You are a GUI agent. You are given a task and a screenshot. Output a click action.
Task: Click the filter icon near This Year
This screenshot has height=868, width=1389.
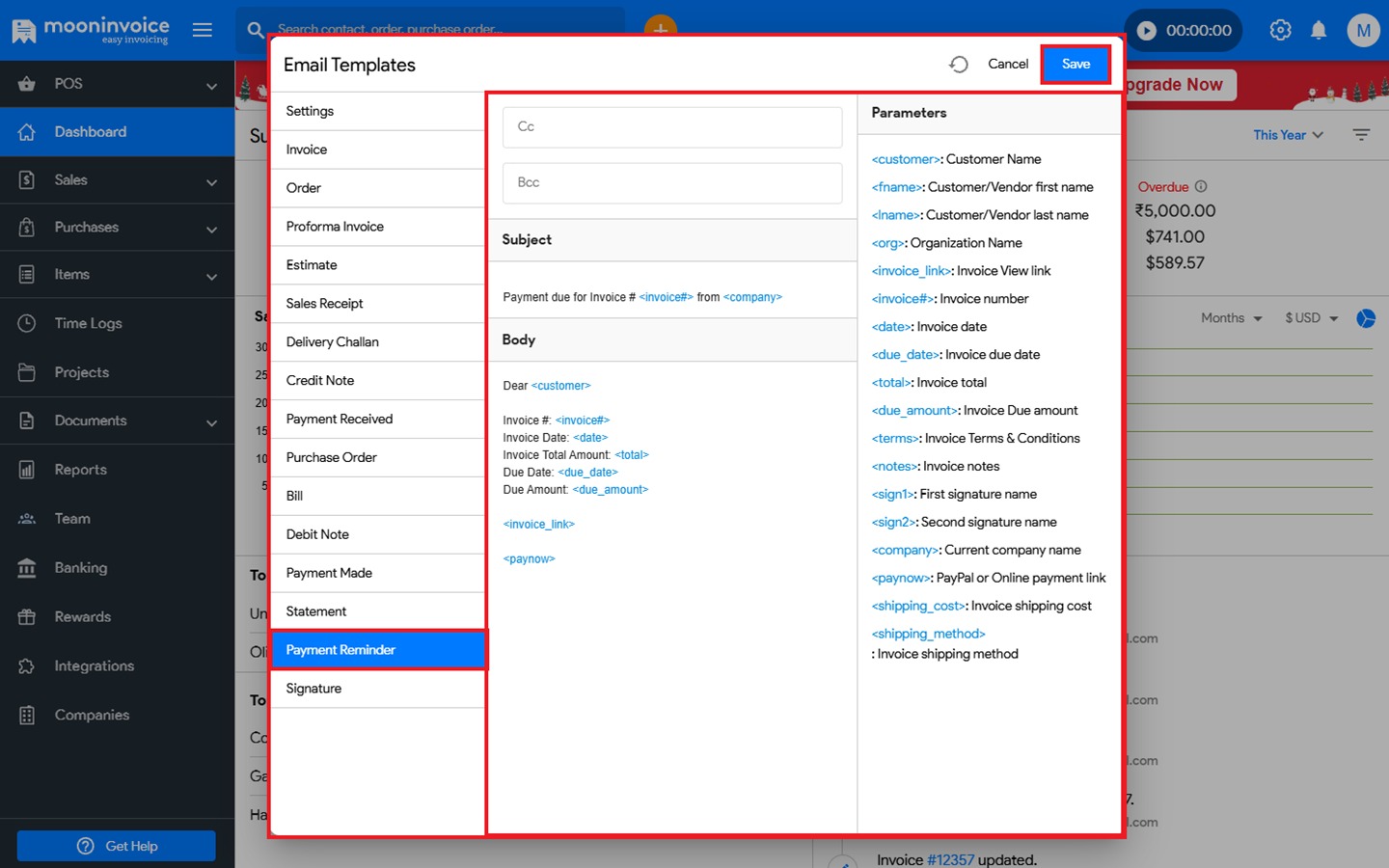(1361, 135)
